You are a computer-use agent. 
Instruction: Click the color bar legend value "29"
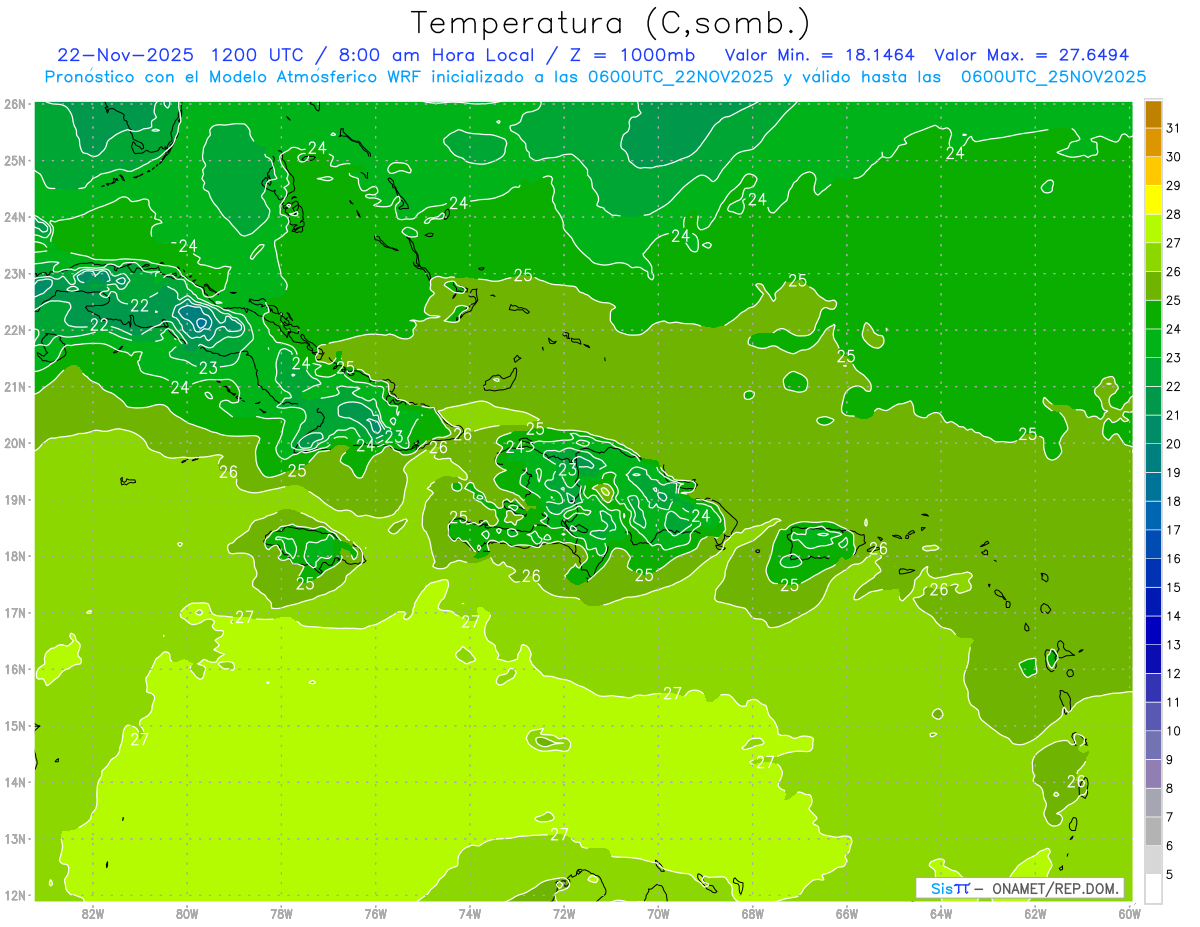click(1174, 186)
